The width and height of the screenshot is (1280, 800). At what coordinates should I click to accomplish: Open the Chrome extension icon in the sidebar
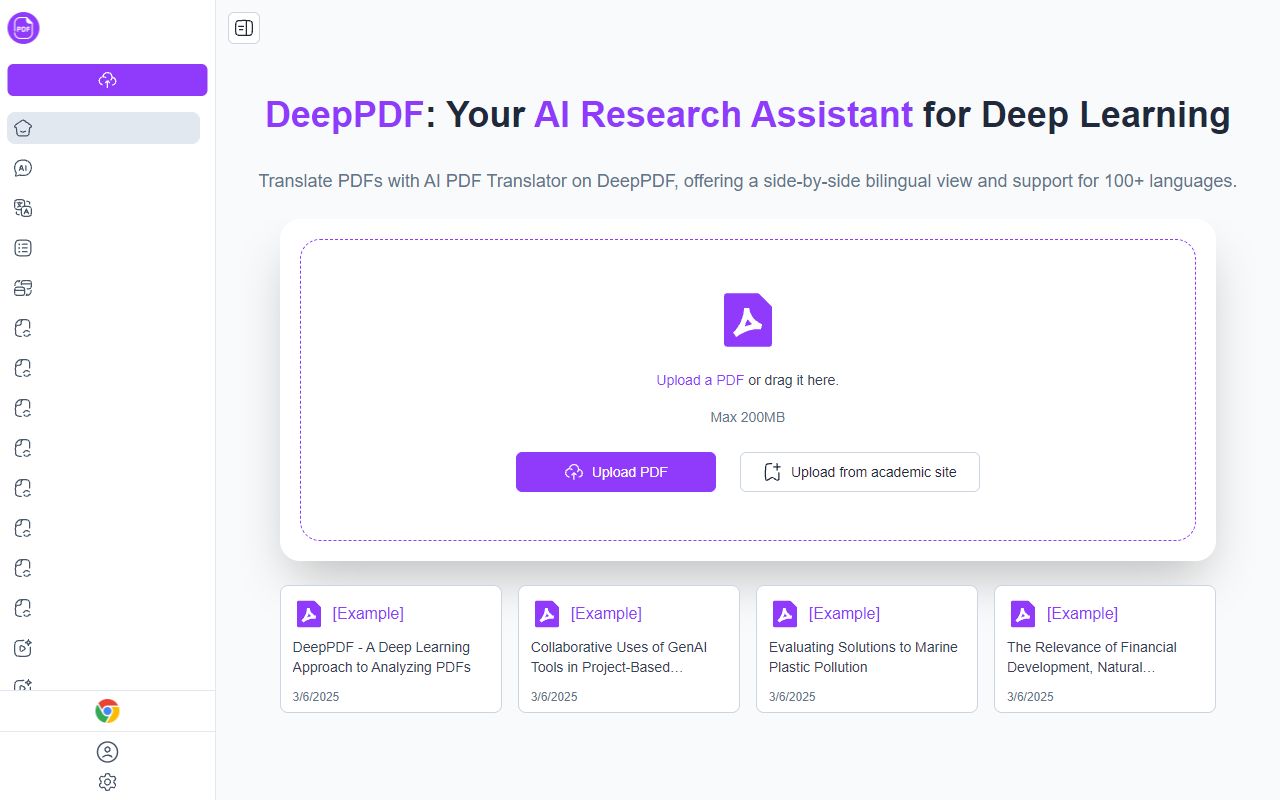(107, 711)
